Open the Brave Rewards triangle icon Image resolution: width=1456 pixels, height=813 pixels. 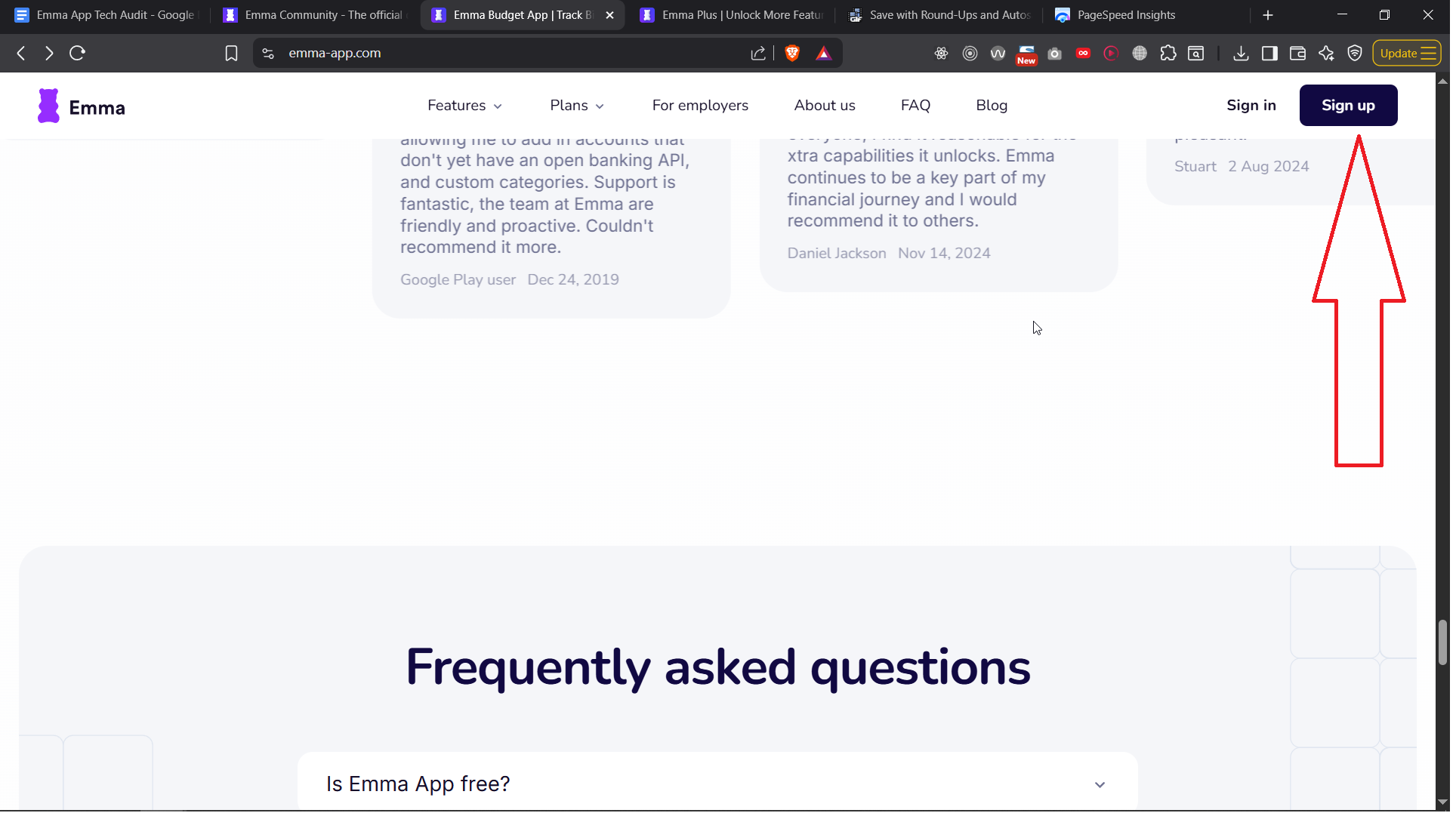coord(823,53)
